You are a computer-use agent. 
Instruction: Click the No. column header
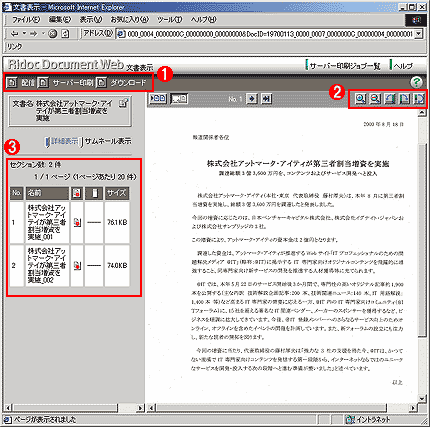coord(17,193)
